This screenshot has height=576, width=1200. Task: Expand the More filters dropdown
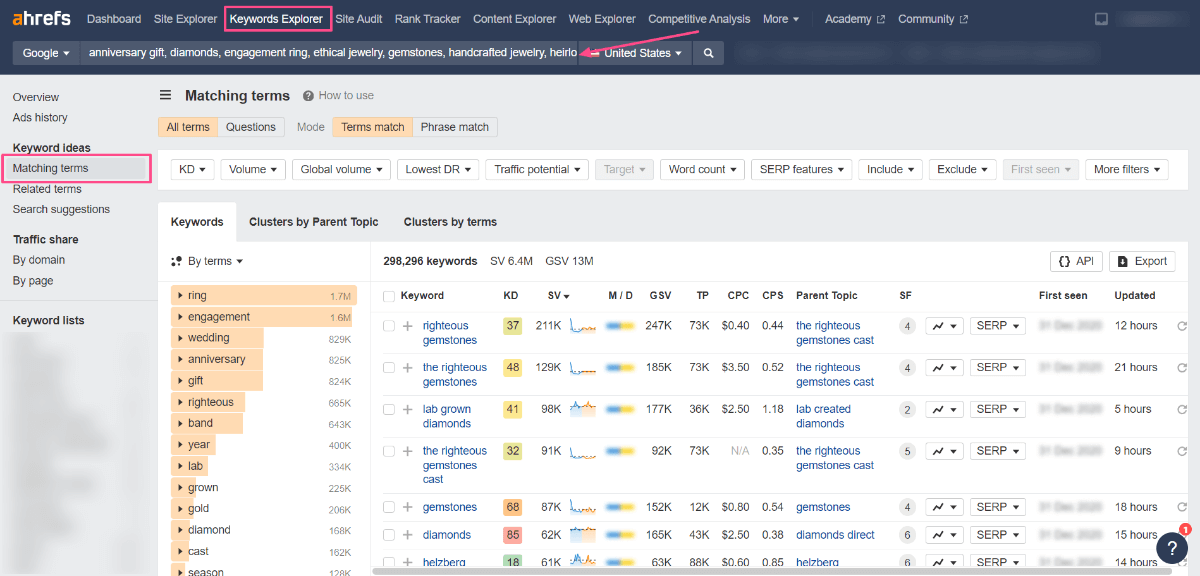[x=1127, y=169]
